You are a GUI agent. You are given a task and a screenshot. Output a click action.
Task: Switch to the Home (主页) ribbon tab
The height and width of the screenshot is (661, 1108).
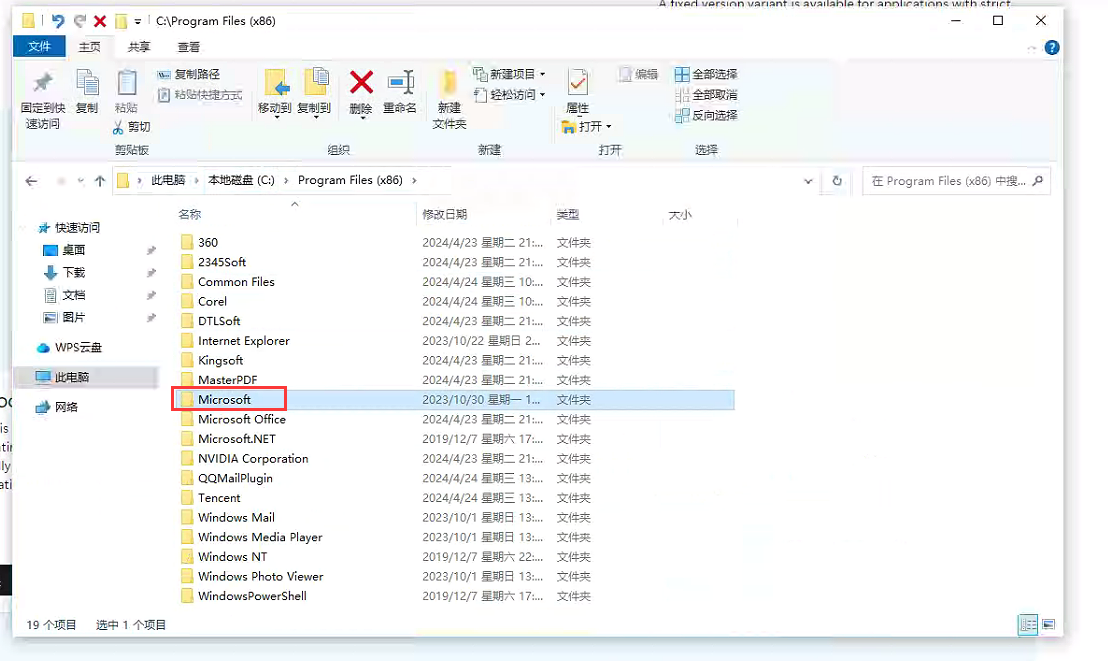[90, 47]
